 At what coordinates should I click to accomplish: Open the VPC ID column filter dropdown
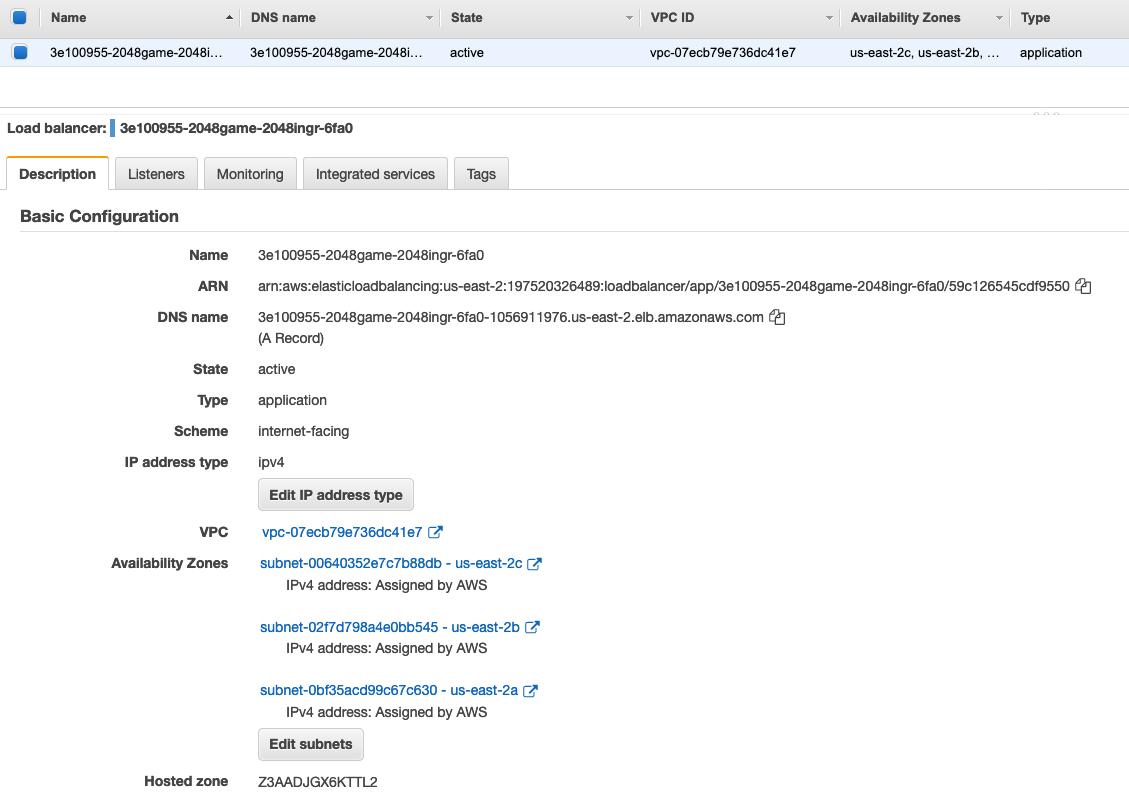[x=828, y=17]
